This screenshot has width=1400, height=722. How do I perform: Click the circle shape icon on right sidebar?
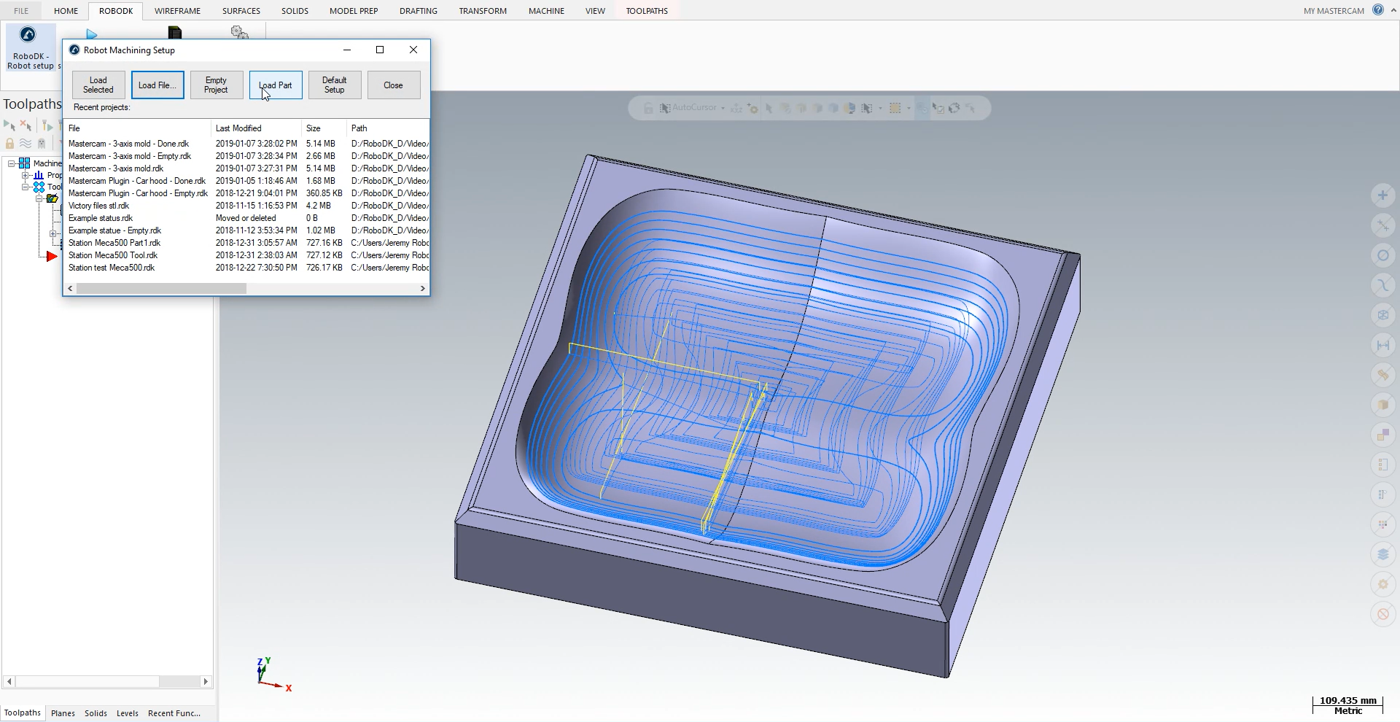pos(1383,255)
